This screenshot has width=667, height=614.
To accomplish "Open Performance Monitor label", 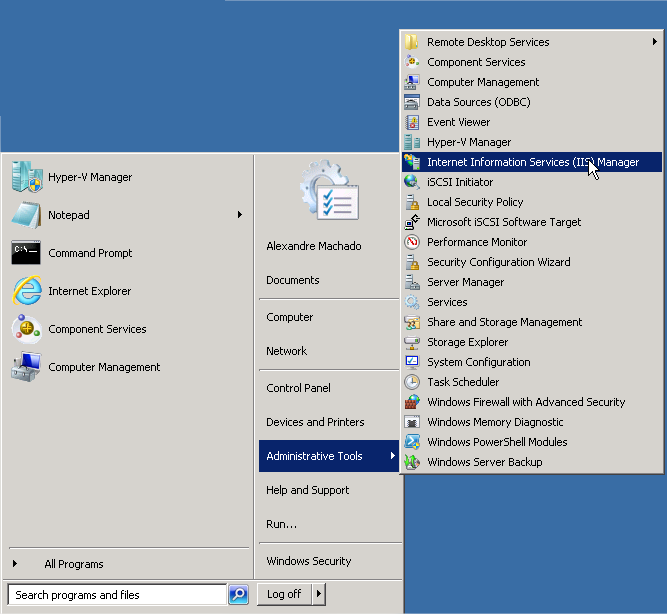I will (x=477, y=242).
